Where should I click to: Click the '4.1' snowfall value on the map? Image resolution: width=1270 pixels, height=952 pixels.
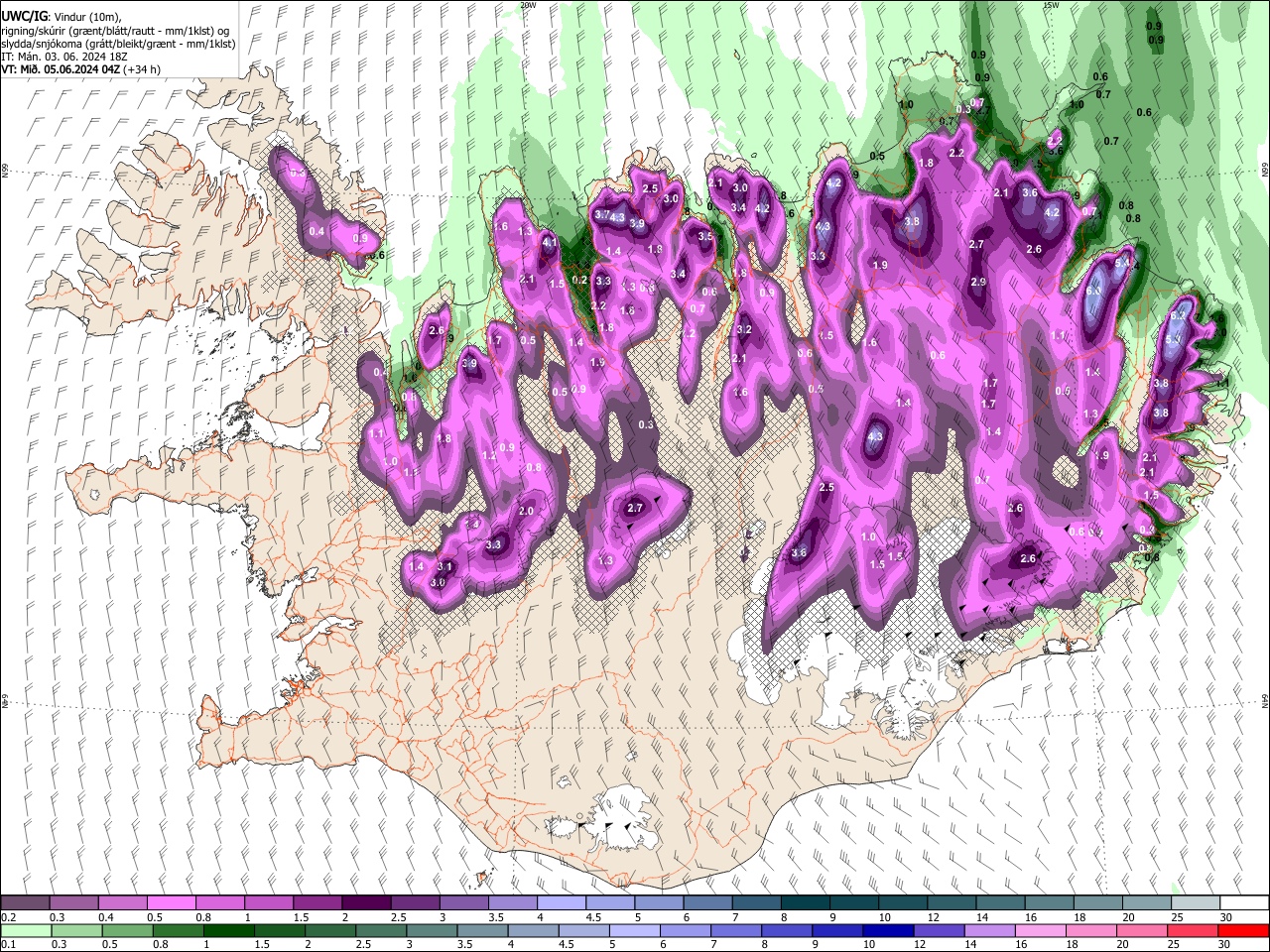pyautogui.click(x=551, y=242)
